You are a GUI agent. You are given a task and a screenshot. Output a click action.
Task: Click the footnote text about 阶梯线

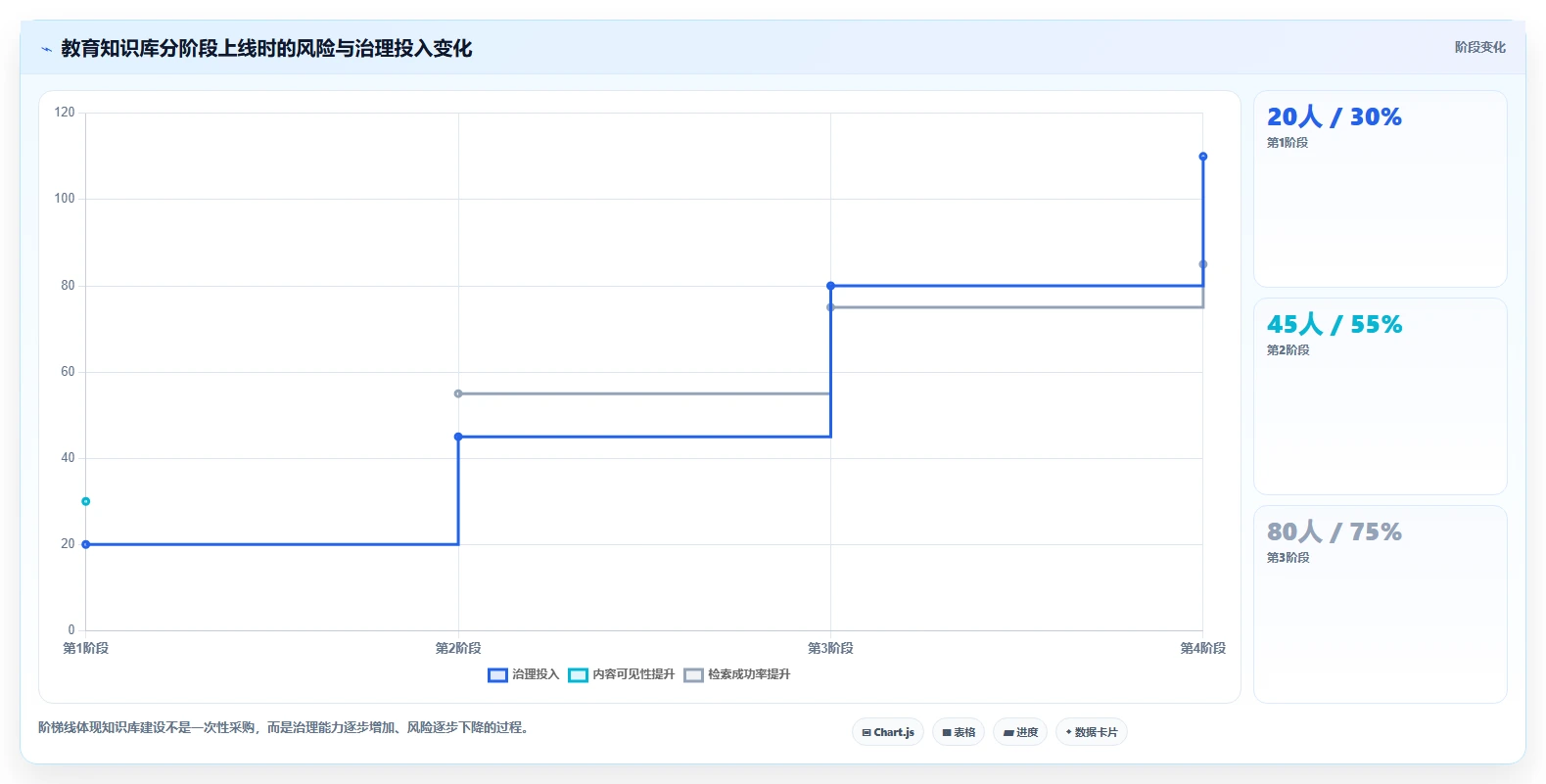click(283, 727)
